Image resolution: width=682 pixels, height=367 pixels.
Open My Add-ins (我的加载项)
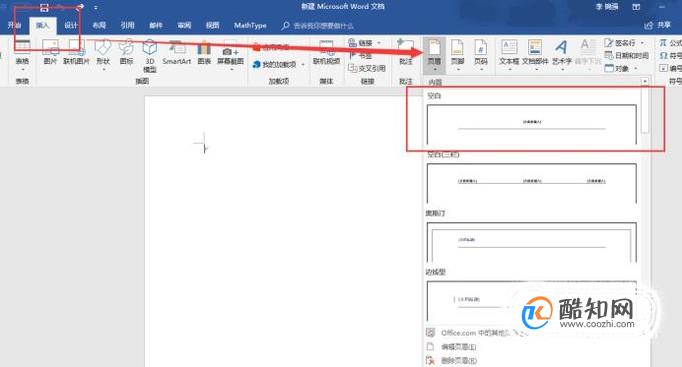278,64
